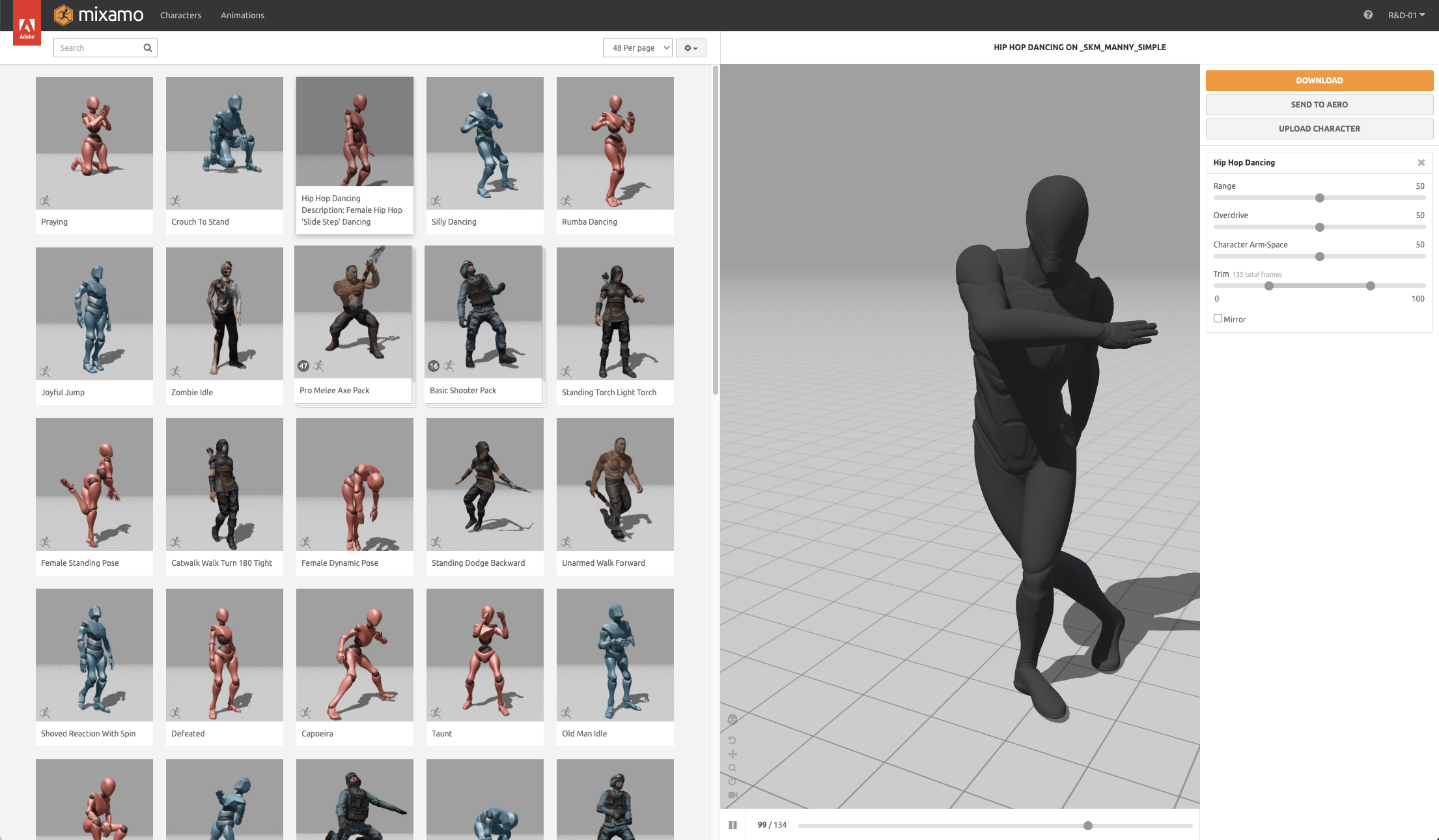Open the help question mark icon
Viewport: 1439px width, 840px height.
pos(1368,15)
